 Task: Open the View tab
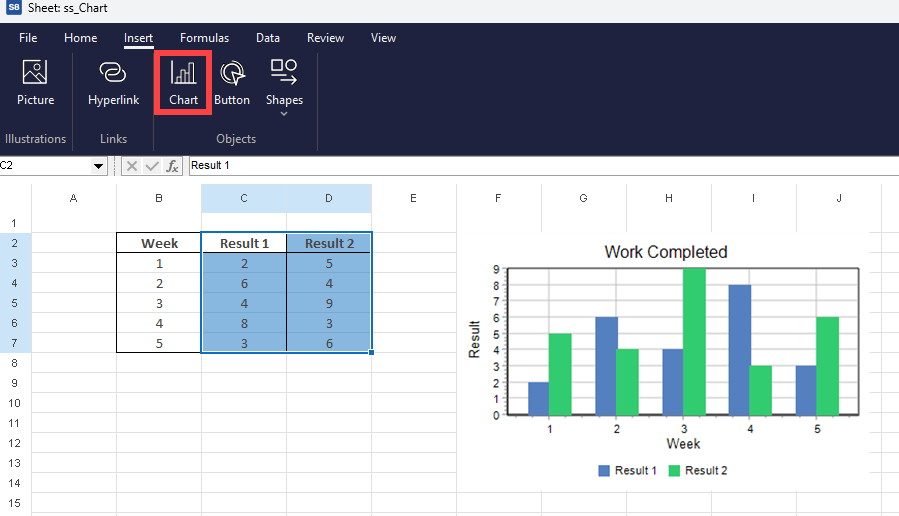click(383, 38)
